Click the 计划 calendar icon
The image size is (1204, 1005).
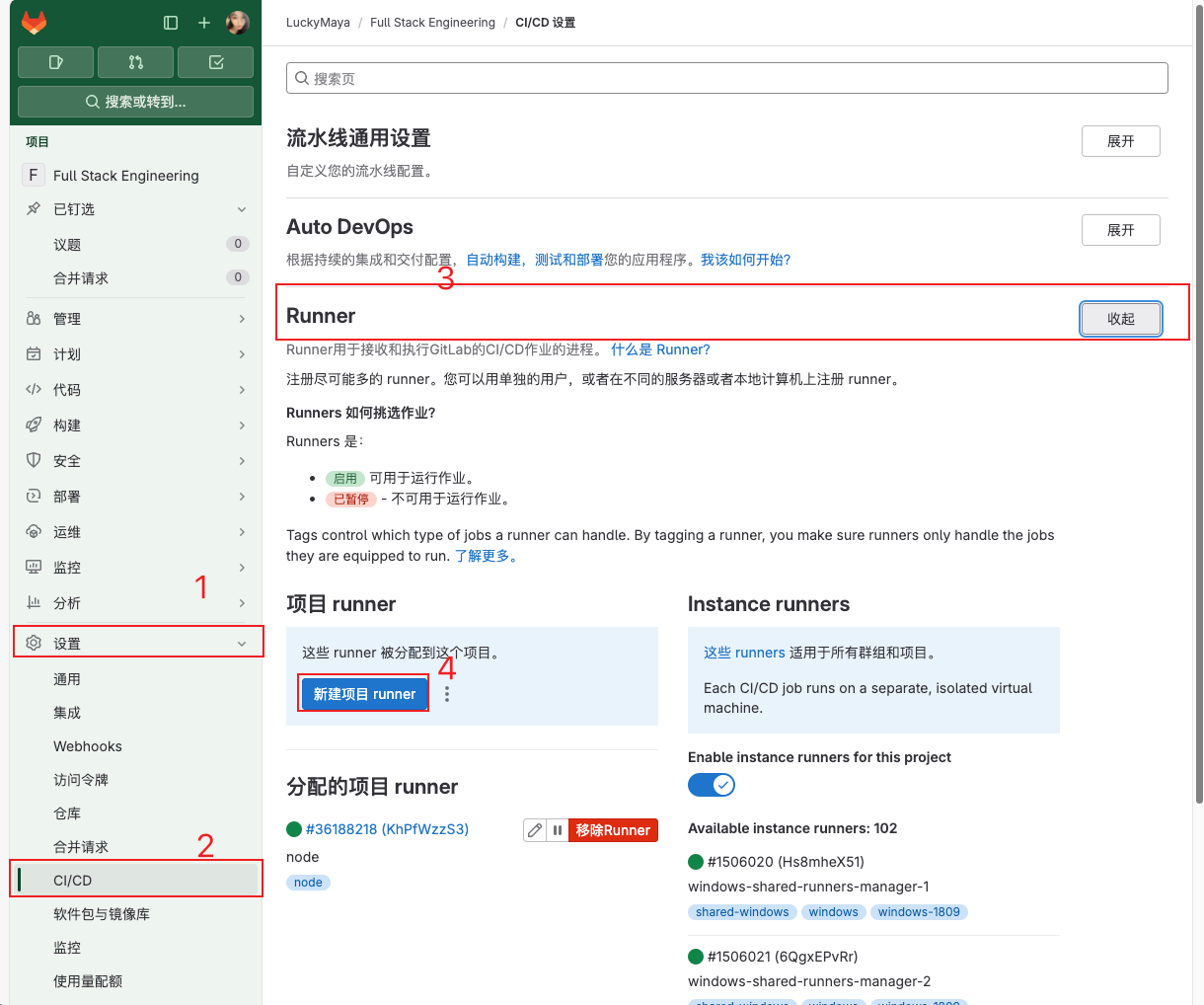pyautogui.click(x=34, y=354)
